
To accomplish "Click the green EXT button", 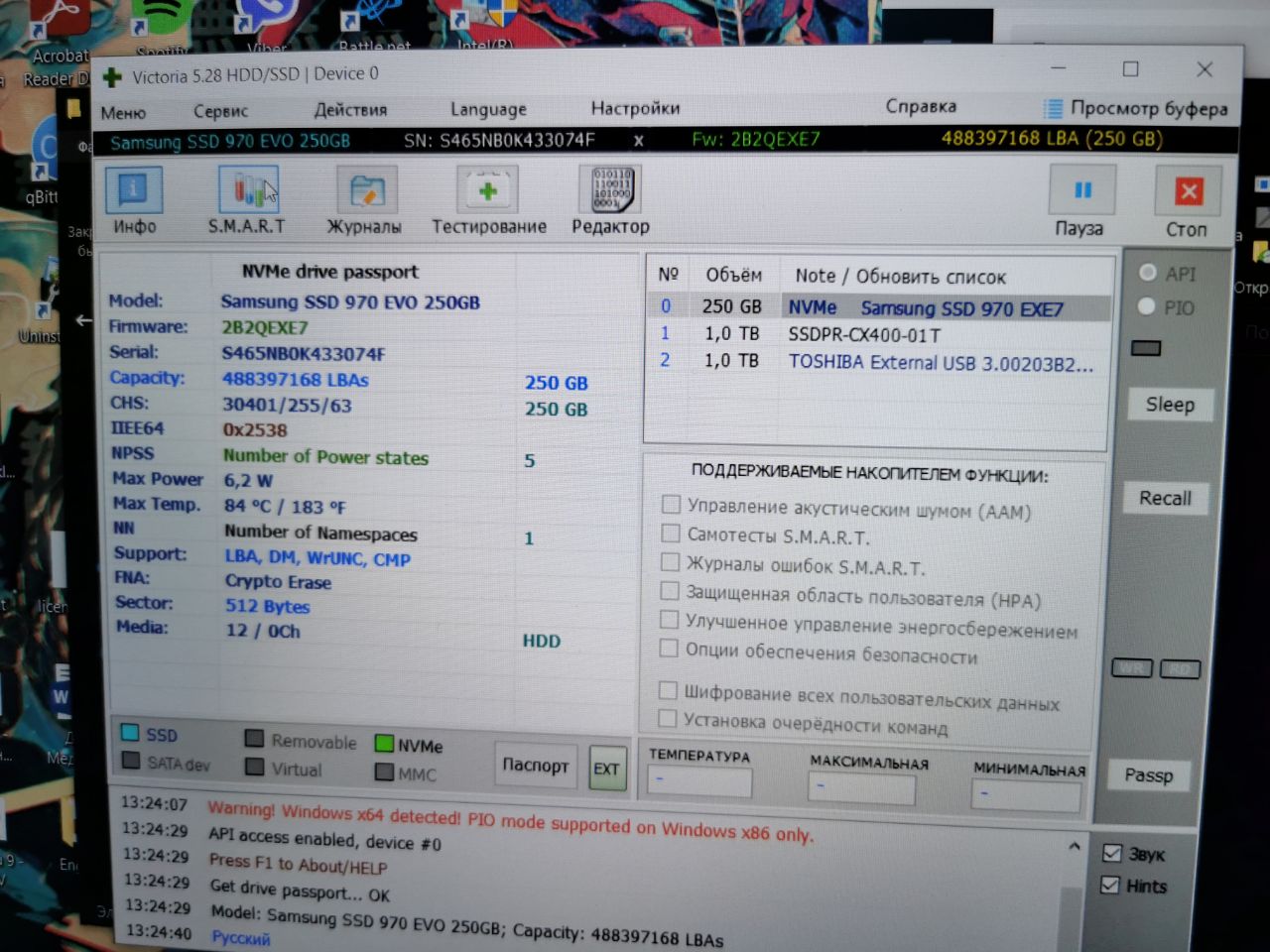I will coord(606,769).
